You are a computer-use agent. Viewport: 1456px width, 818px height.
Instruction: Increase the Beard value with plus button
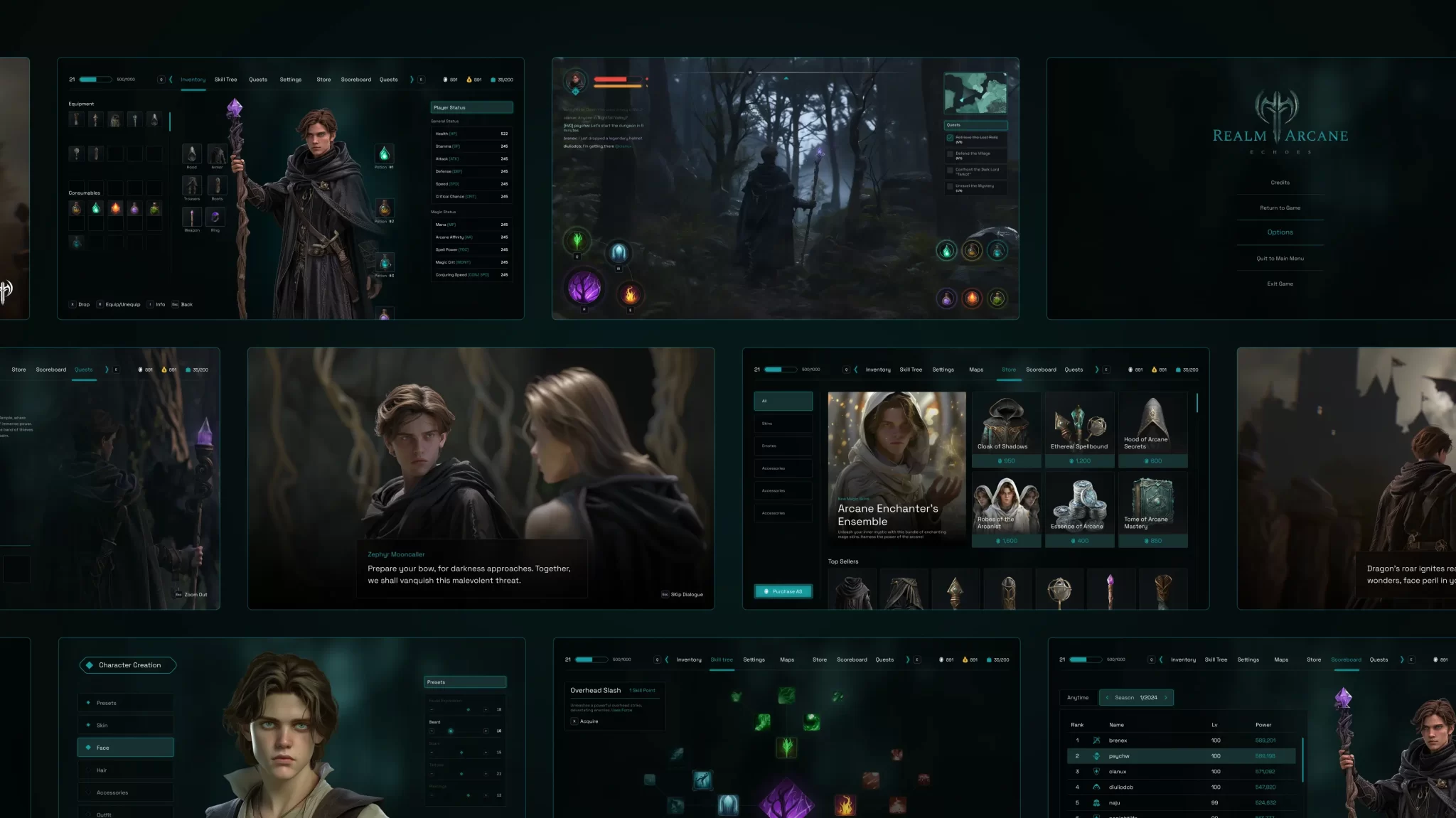(x=486, y=731)
